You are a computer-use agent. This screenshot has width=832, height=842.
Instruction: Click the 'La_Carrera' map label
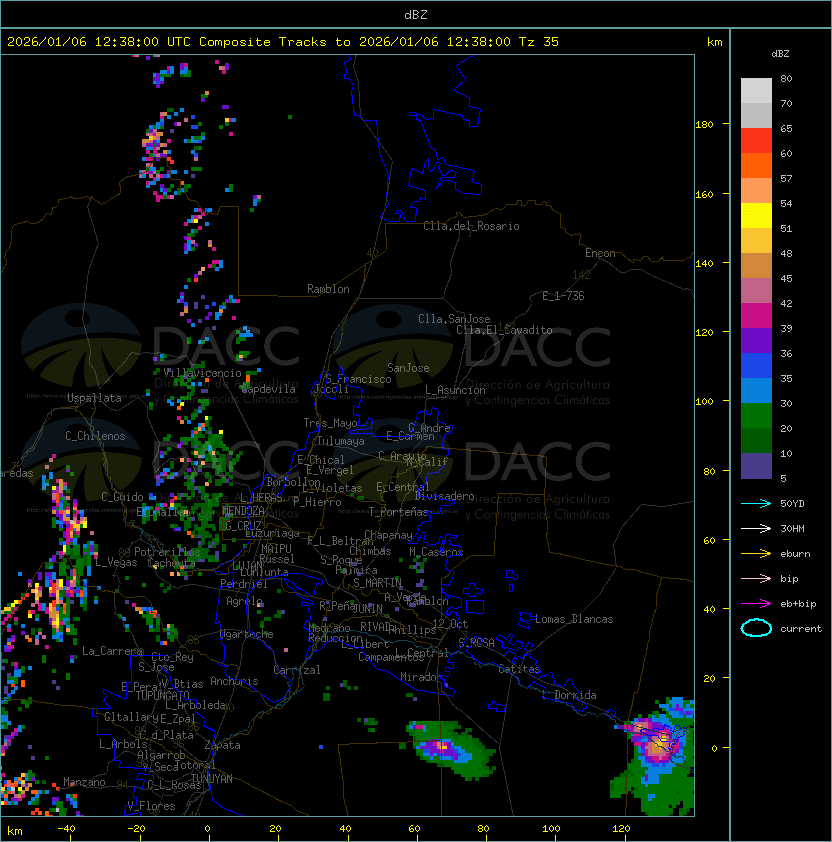pos(112,651)
